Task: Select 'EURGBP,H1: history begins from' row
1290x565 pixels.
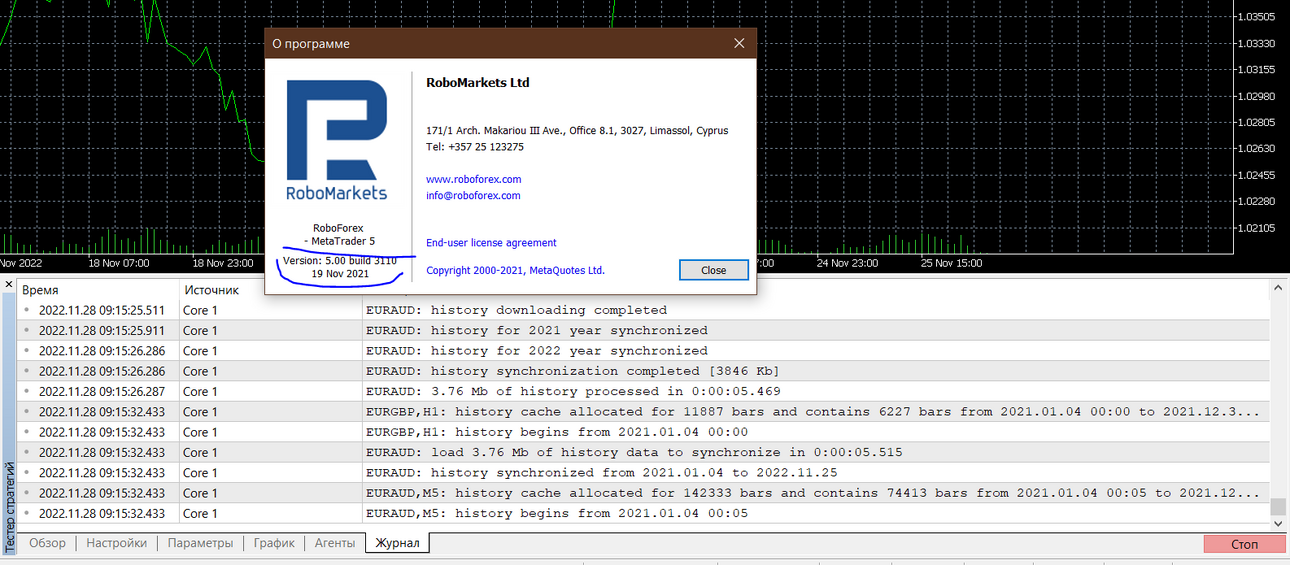Action: [x=644, y=432]
